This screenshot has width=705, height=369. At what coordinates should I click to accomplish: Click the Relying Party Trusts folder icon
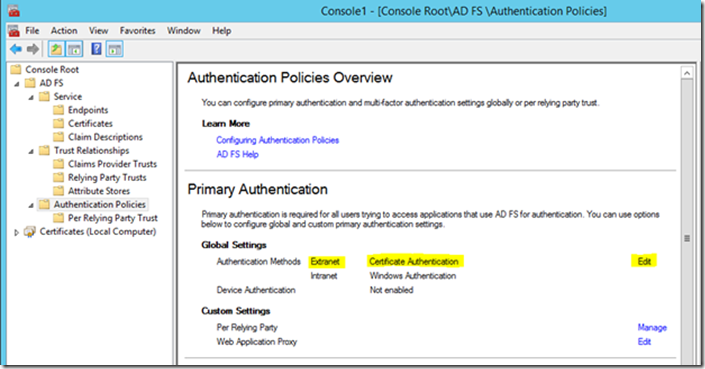(58, 178)
